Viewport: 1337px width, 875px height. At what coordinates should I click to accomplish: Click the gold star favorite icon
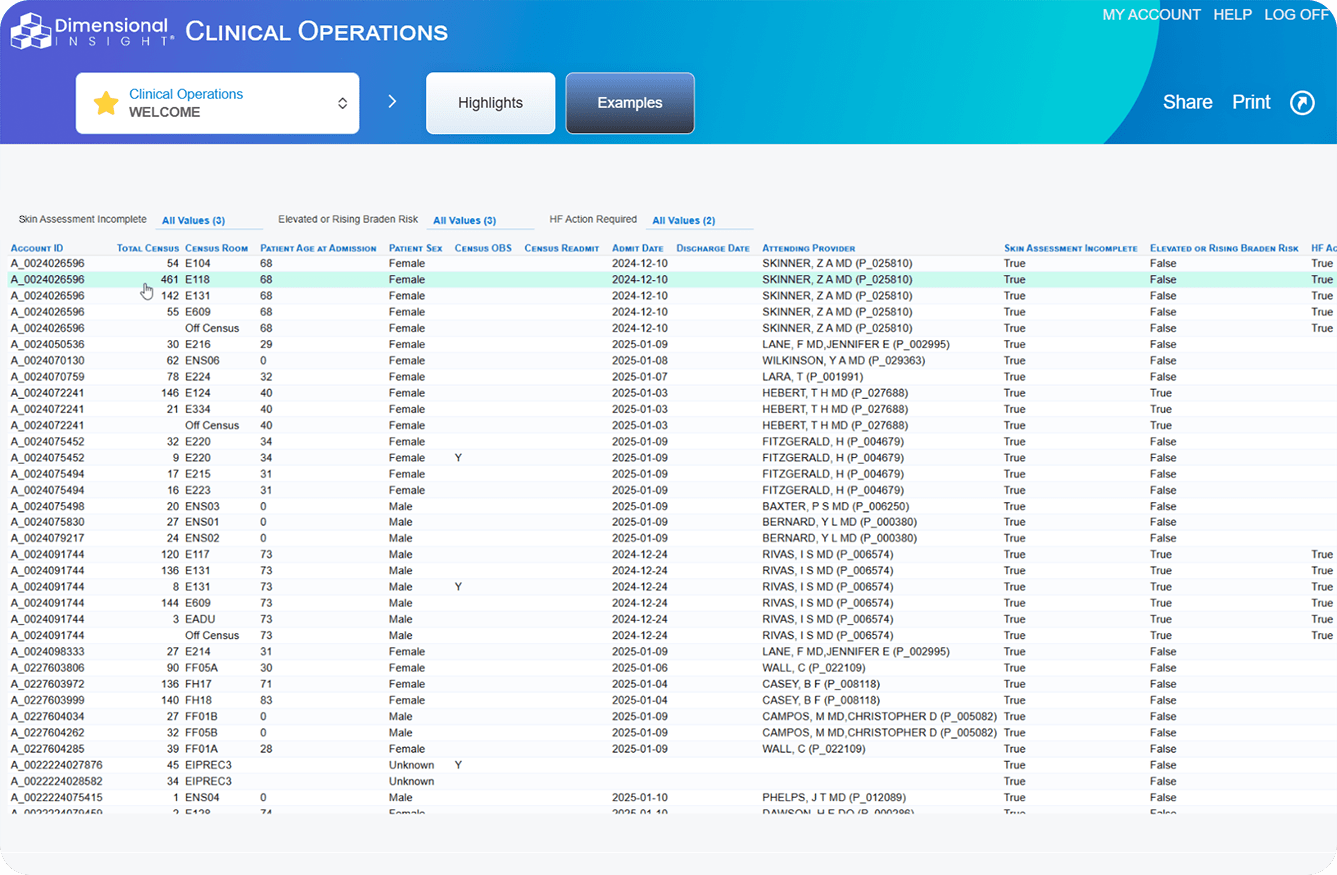[106, 103]
